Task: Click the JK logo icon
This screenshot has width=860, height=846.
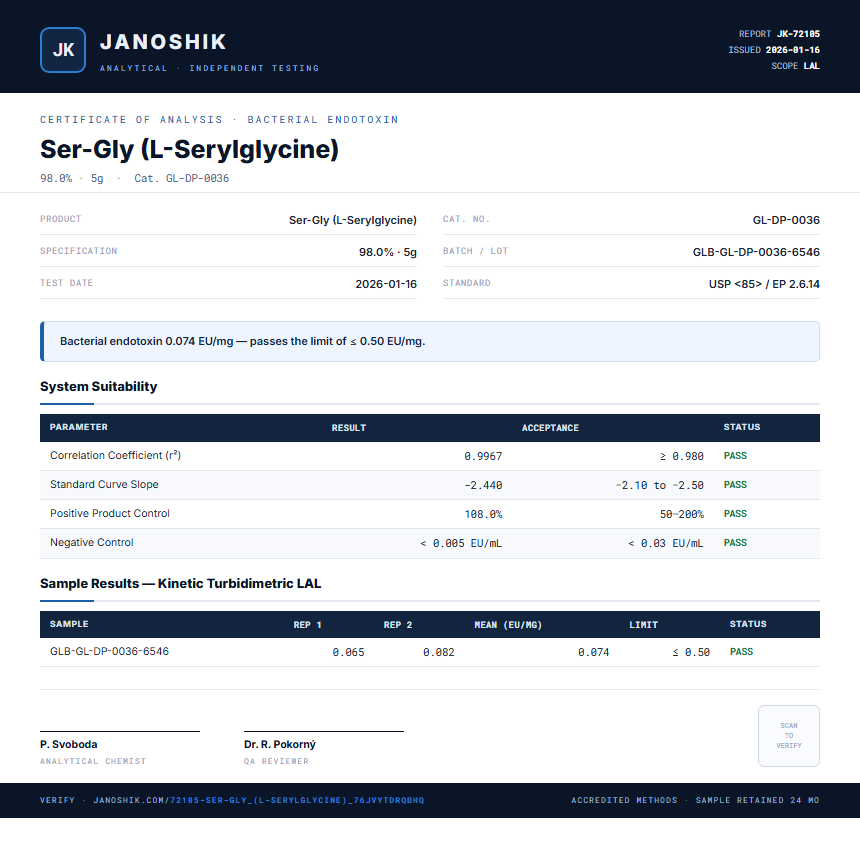Action: 63,50
